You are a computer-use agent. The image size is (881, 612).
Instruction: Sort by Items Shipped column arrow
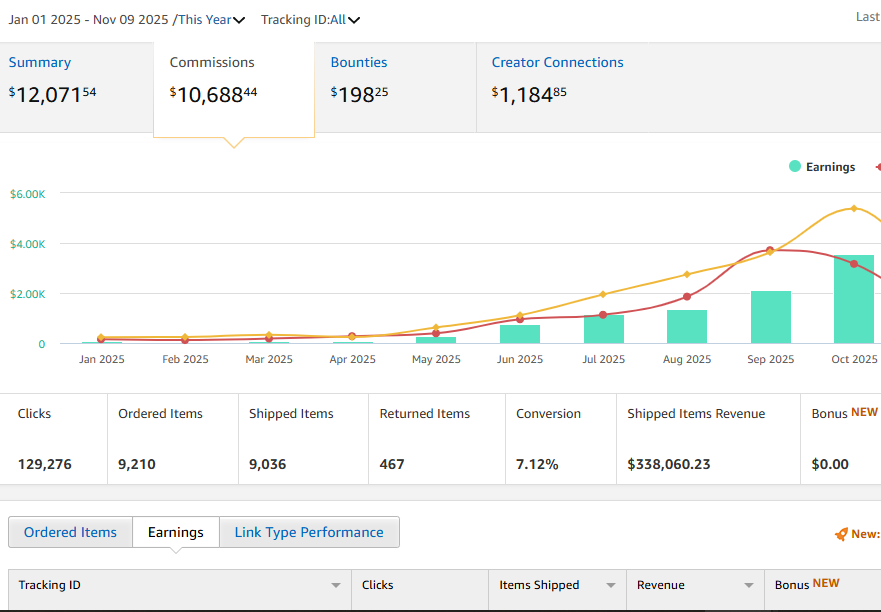[x=611, y=586]
